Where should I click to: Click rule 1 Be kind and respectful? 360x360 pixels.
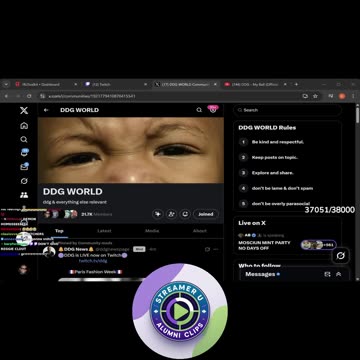(277, 142)
